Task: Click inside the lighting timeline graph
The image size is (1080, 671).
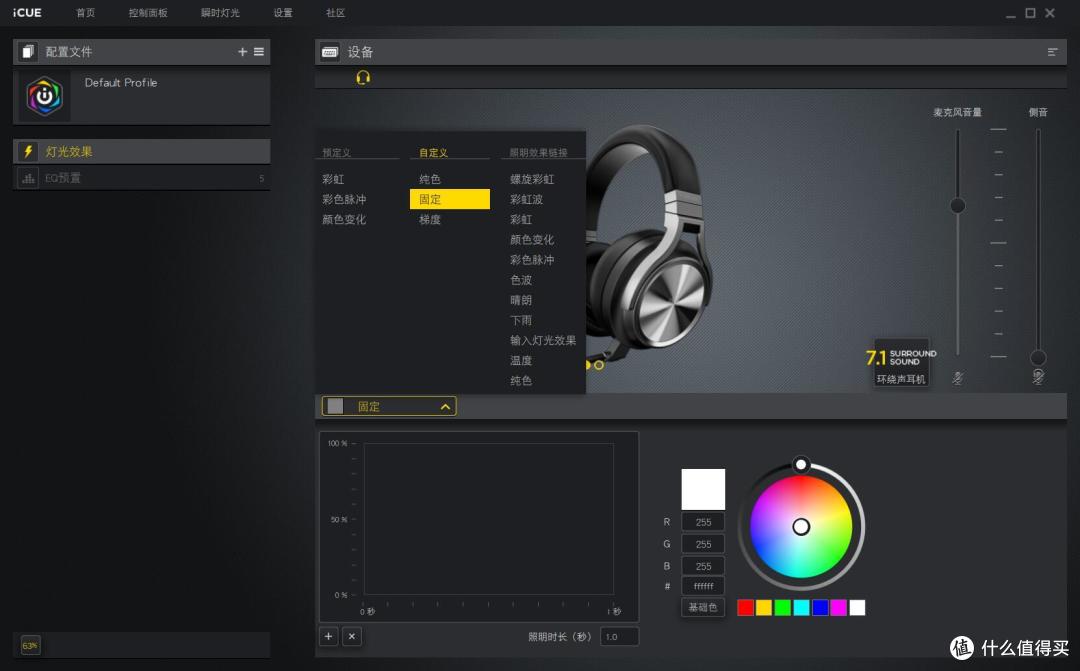Action: 488,519
